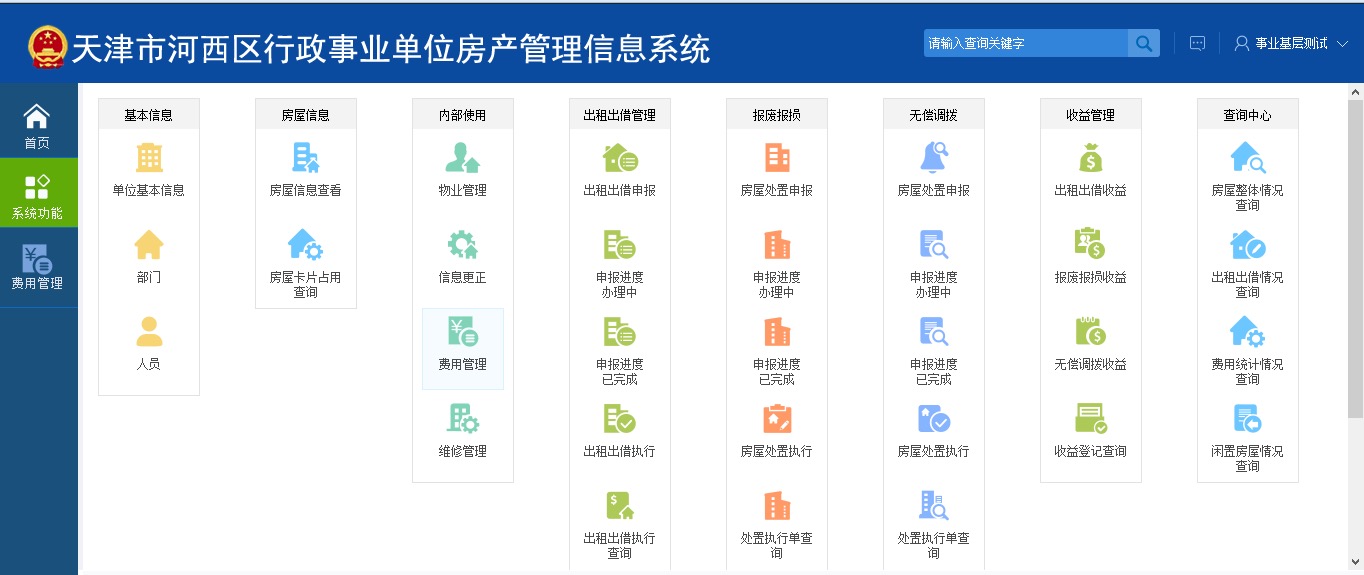Open the 单位基本信息 icon

click(x=149, y=158)
